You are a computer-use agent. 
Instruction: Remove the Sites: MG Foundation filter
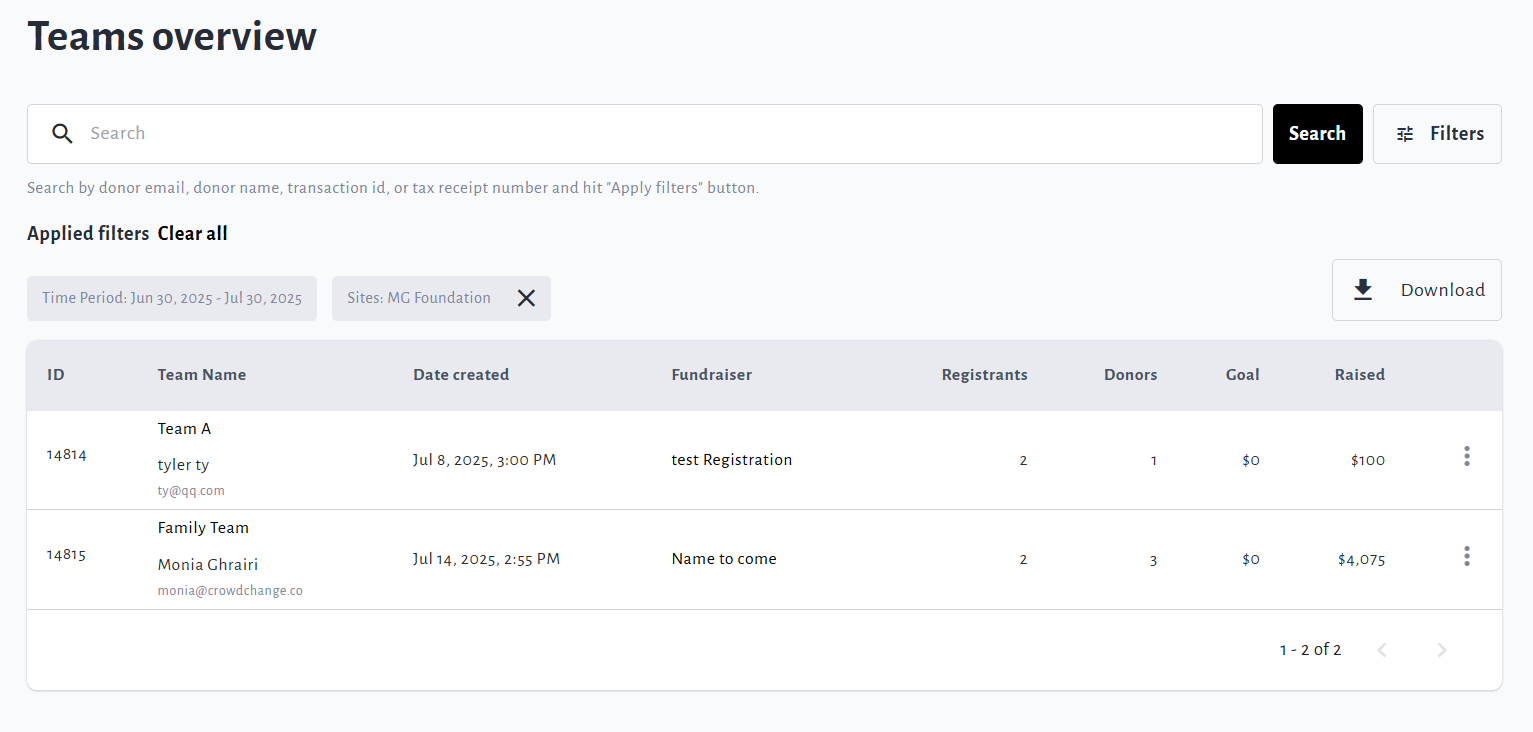(526, 298)
